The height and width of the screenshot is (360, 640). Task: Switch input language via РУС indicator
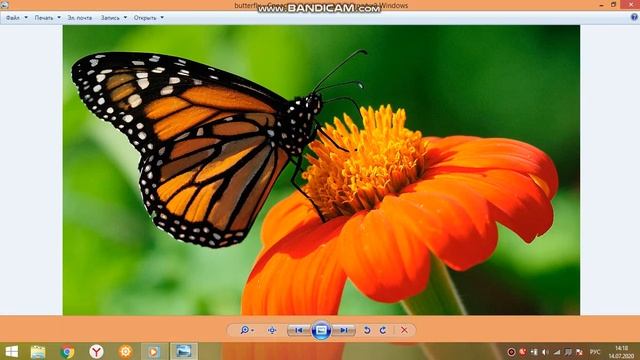pyautogui.click(x=595, y=352)
